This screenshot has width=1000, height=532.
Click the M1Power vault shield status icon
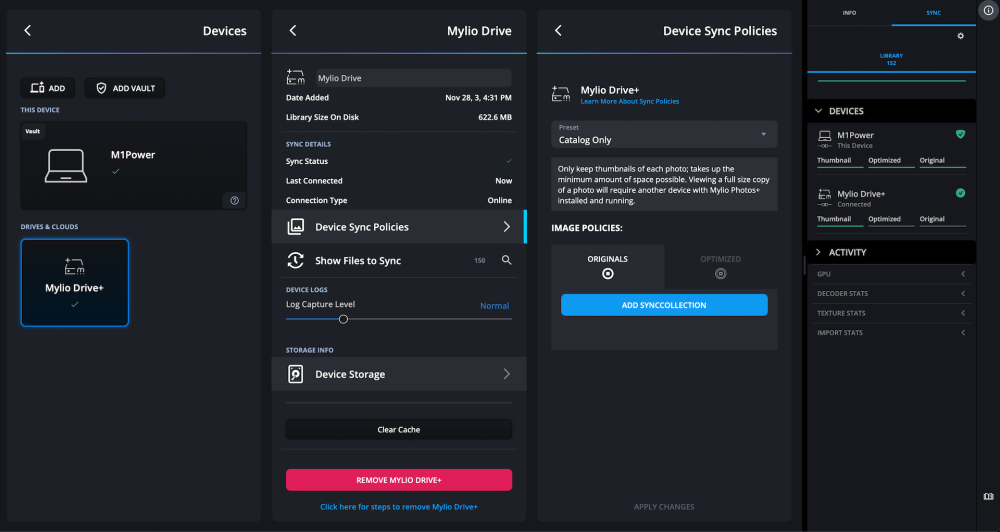pyautogui.click(x=960, y=135)
